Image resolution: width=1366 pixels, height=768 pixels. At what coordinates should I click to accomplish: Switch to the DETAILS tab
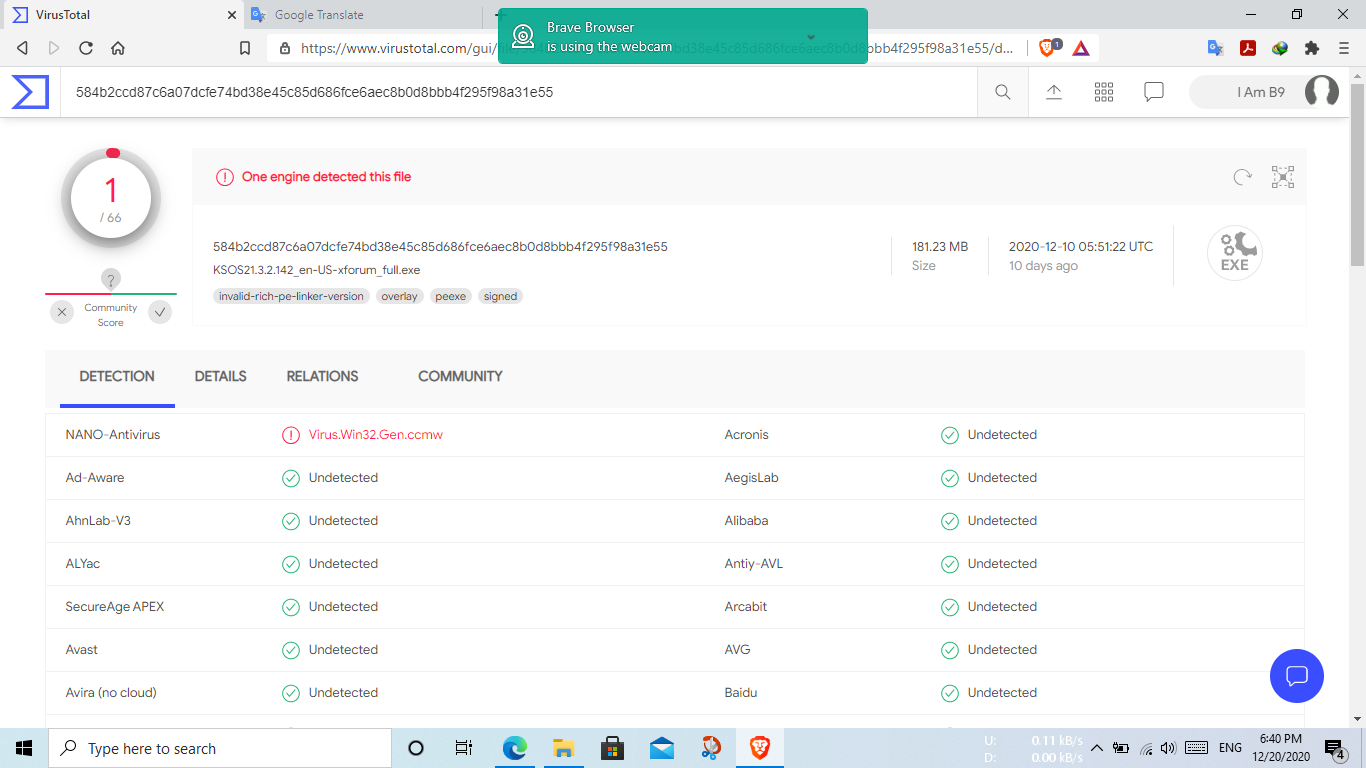click(221, 377)
